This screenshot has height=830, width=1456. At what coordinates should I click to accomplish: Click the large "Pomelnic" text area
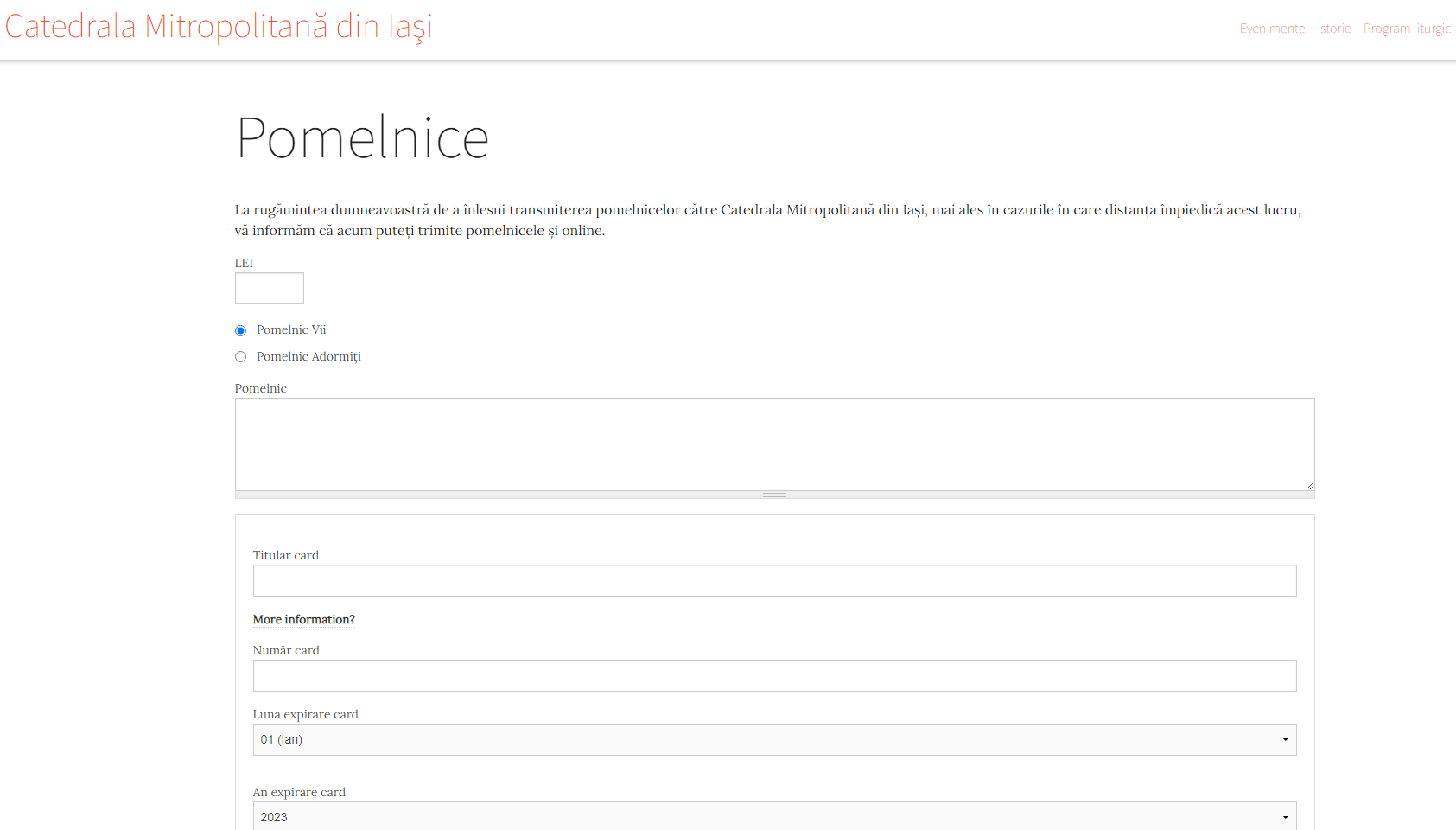click(x=774, y=444)
